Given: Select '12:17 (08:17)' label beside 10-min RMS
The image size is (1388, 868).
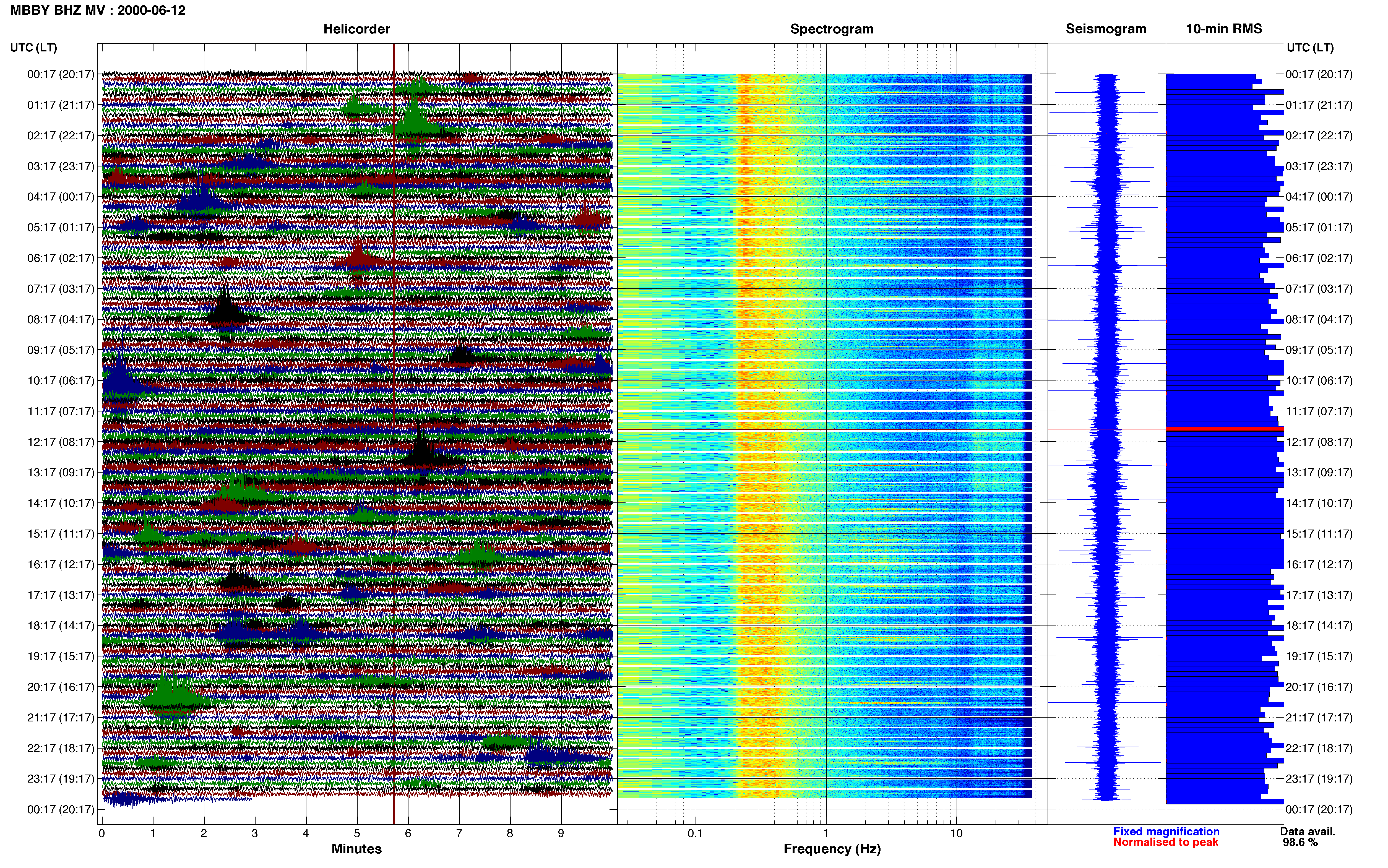Looking at the screenshot, I should [x=1319, y=442].
